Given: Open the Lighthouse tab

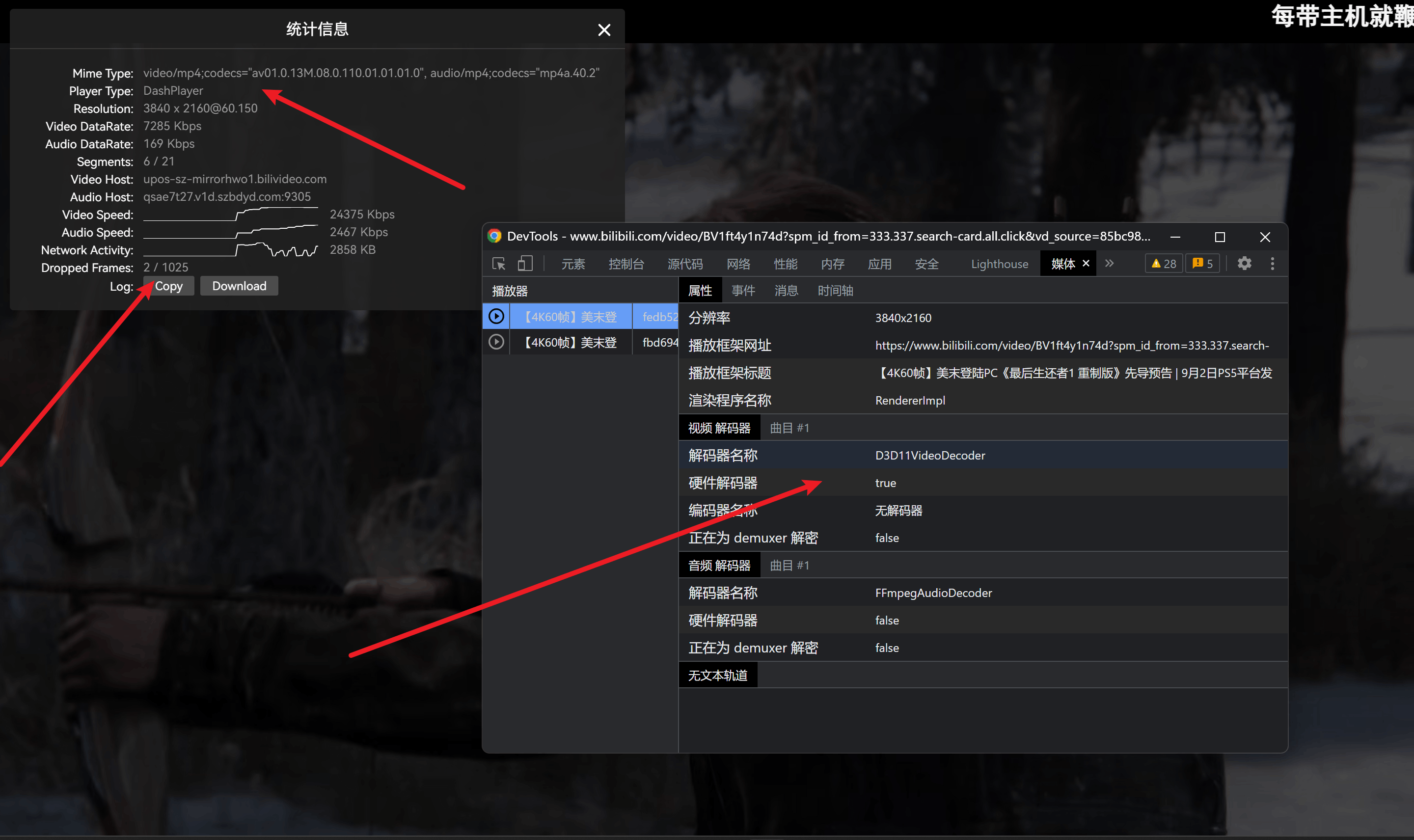Looking at the screenshot, I should 999,264.
